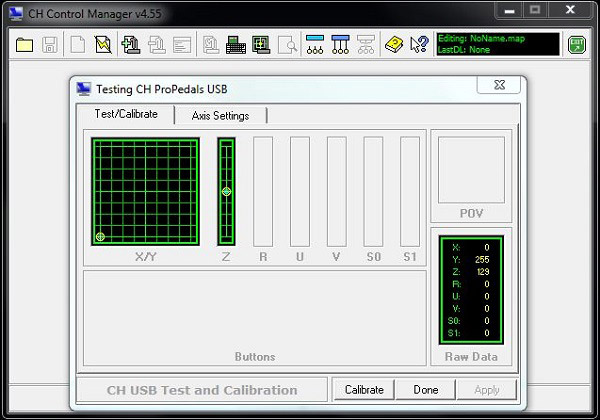This screenshot has height=420, width=600.
Task: Click the 'POV' label
Action: pyautogui.click(x=471, y=213)
